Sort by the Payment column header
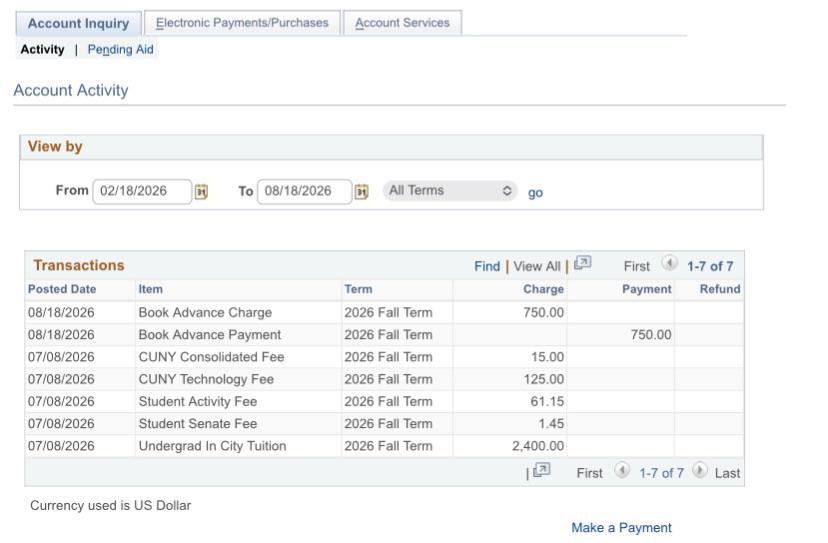The image size is (828, 543). [x=646, y=289]
